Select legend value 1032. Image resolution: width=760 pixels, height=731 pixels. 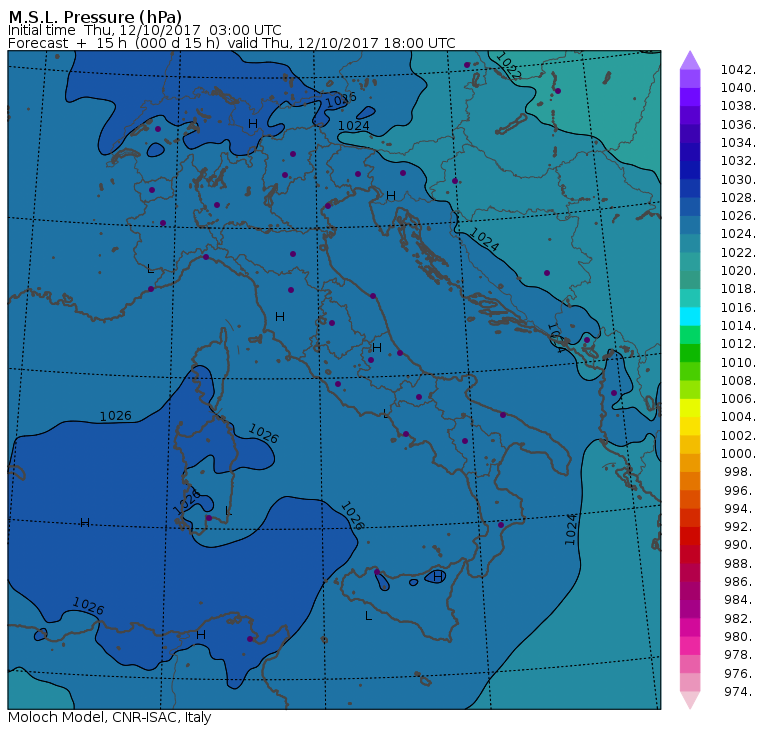(x=738, y=160)
